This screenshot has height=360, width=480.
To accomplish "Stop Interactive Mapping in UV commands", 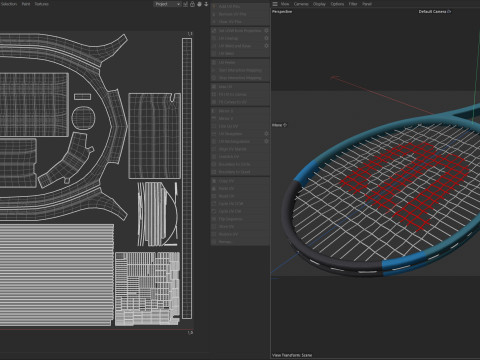I will (x=240, y=78).
